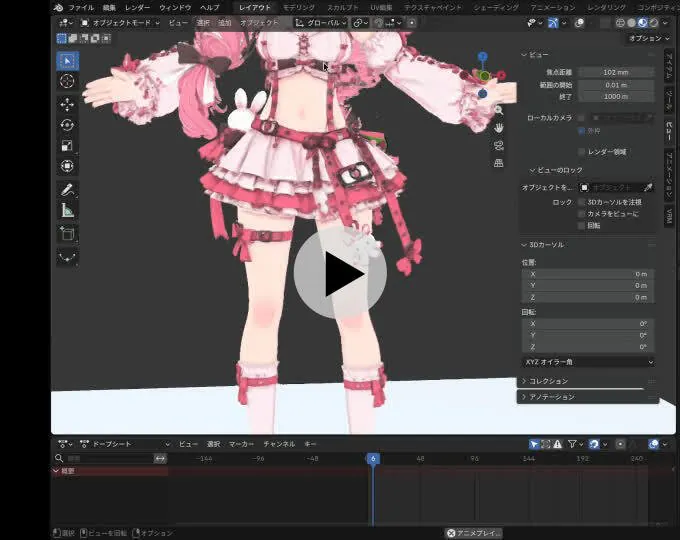Select the Add Cube tool
The image size is (680, 540).
click(x=67, y=234)
